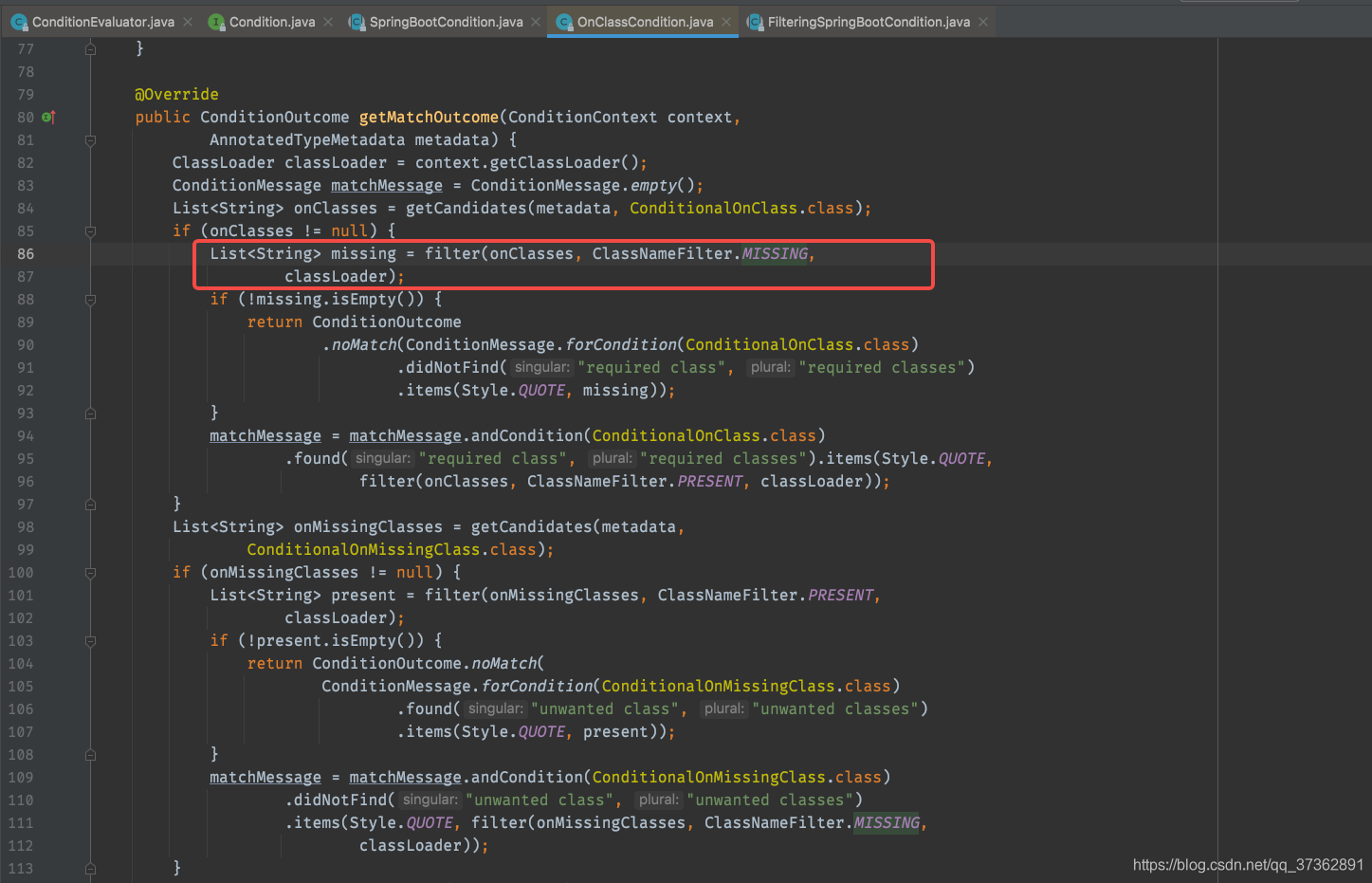Close the ConditionEvaluator.java tab
1372x883 pixels.
(188, 22)
